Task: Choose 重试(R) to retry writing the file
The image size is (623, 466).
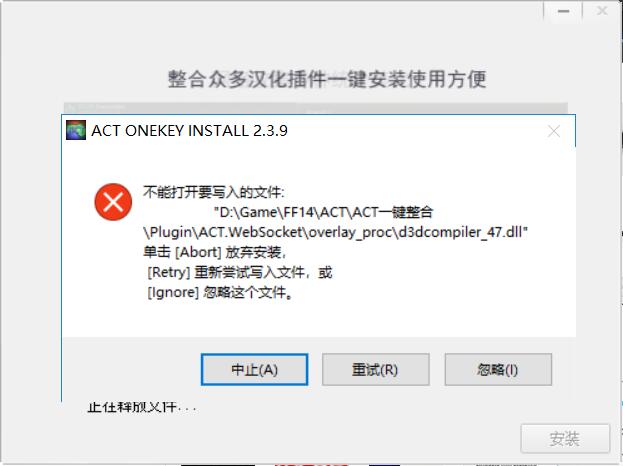Action: [375, 369]
